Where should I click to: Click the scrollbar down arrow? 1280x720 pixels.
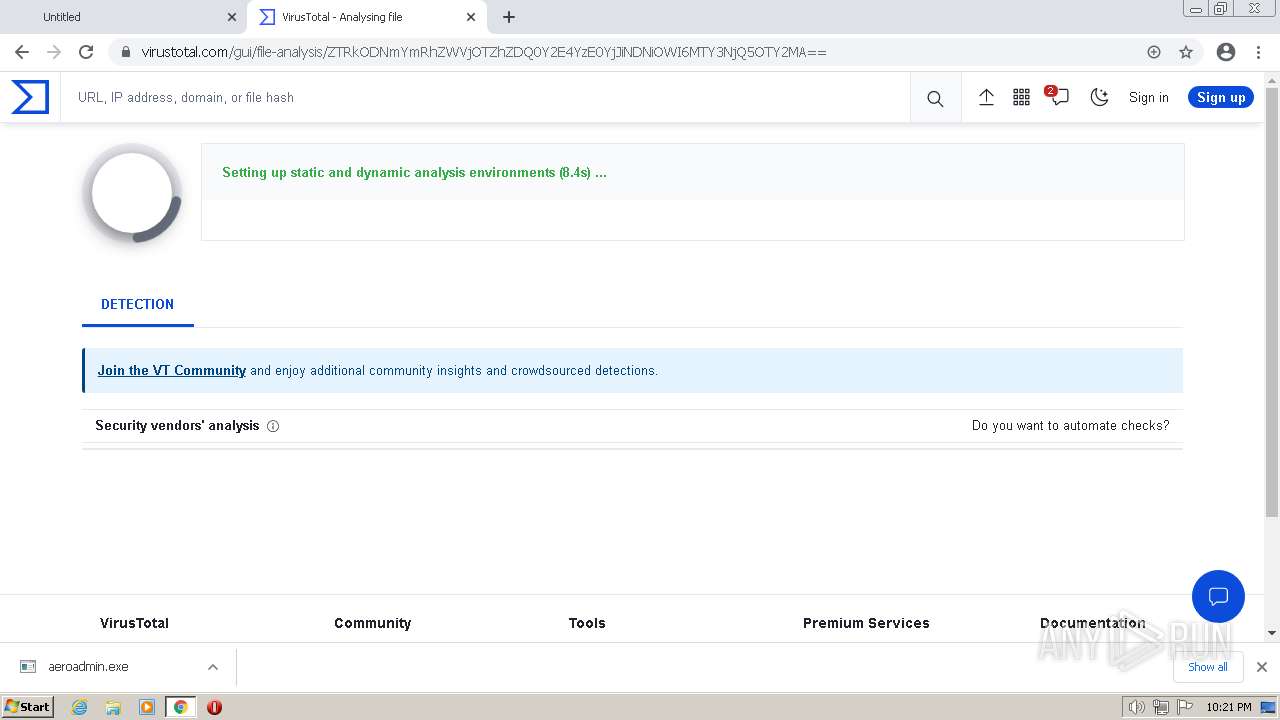point(1272,633)
